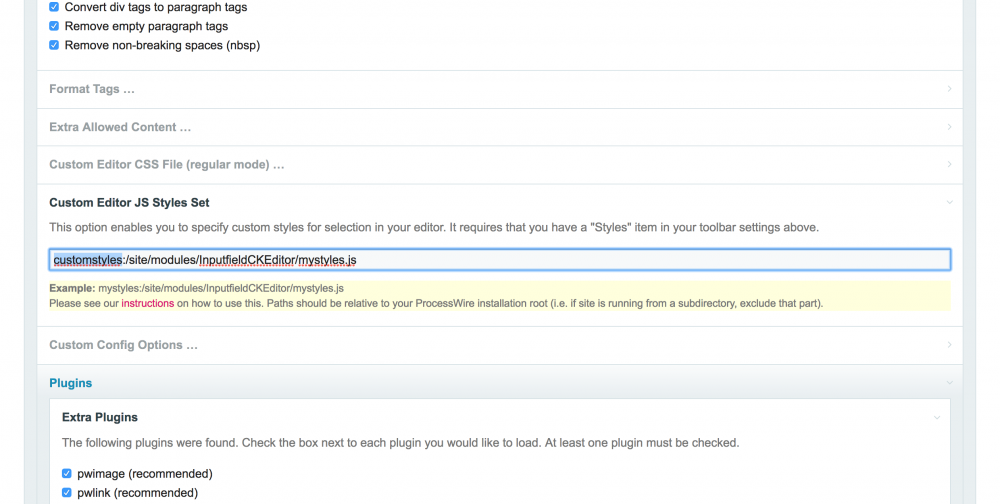The image size is (1000, 504).
Task: Click chevron beside Custom Editor CSS File
Action: coord(949,165)
